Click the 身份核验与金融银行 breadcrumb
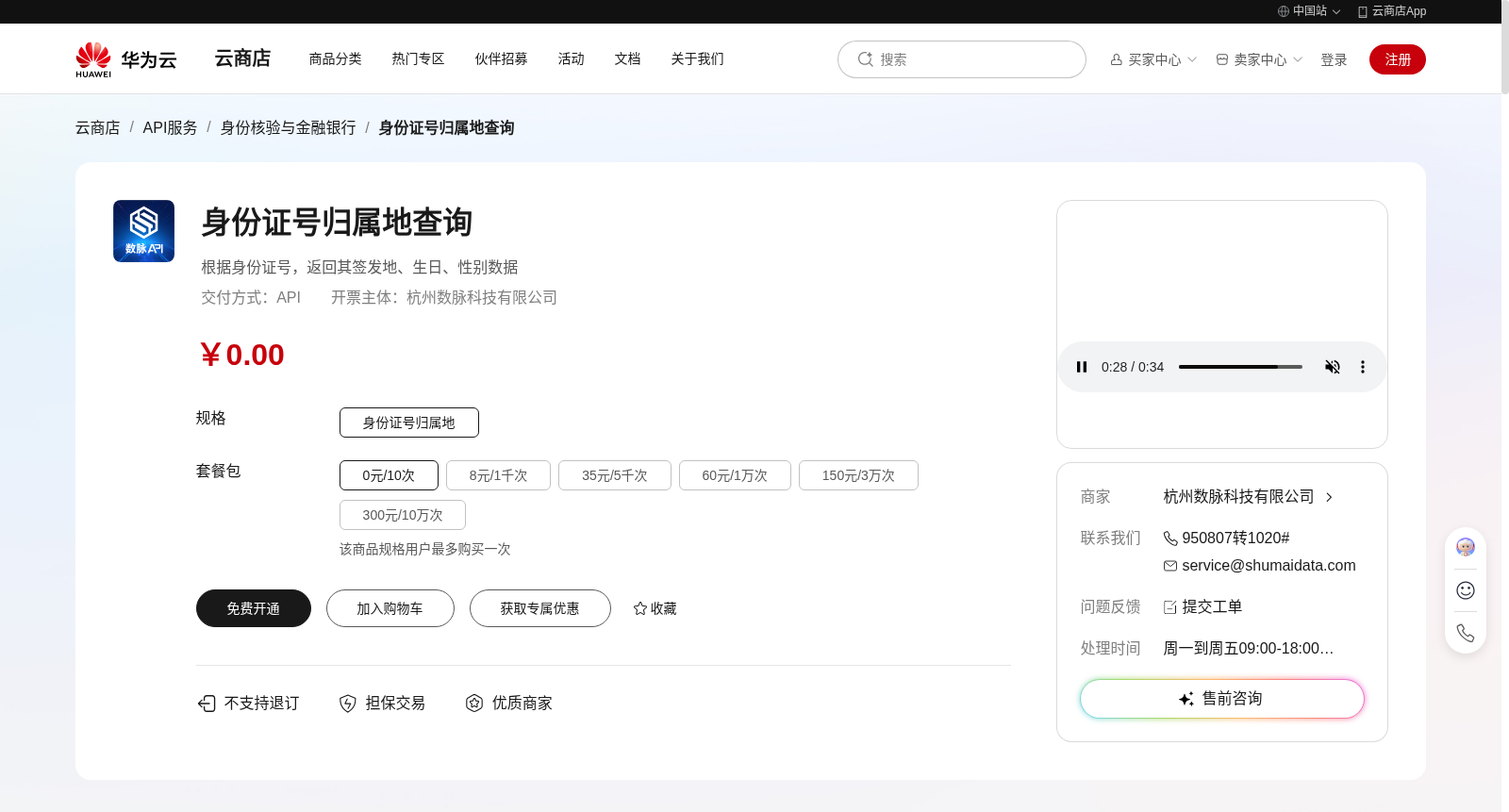Screen dimensions: 1509x812 pos(288,127)
